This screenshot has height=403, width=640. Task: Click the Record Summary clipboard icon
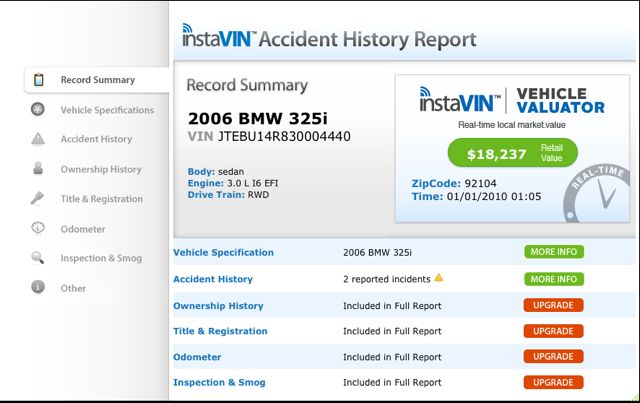click(38, 80)
